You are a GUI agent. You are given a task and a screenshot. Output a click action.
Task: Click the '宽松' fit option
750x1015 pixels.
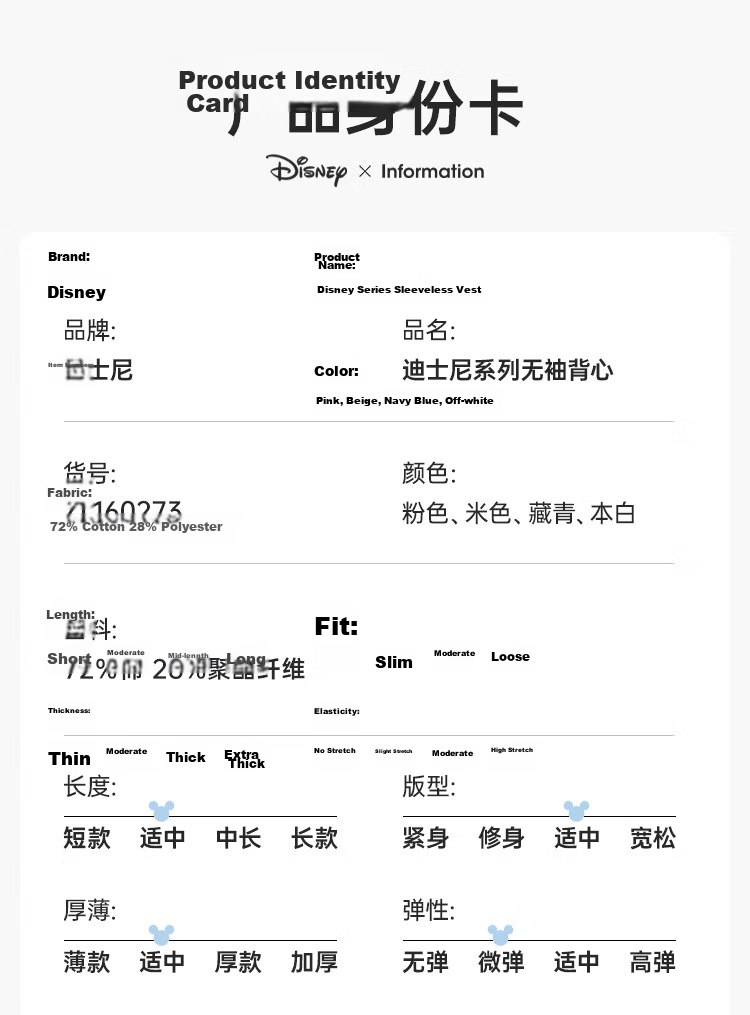(652, 838)
